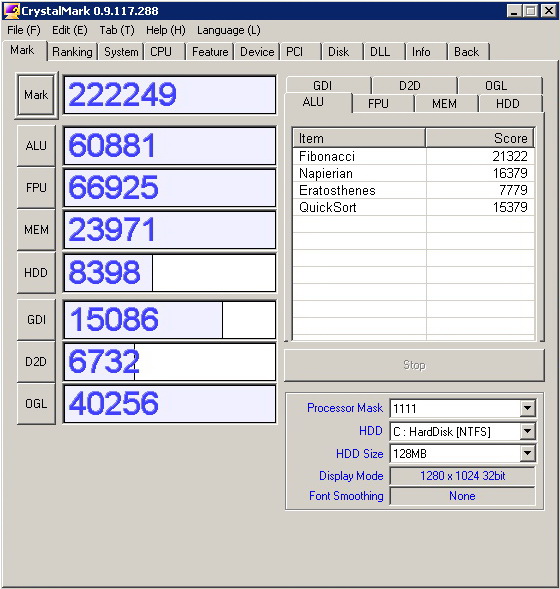Image resolution: width=560 pixels, height=589 pixels.
Task: Minimize the CrystalMark window
Action: [x=513, y=11]
